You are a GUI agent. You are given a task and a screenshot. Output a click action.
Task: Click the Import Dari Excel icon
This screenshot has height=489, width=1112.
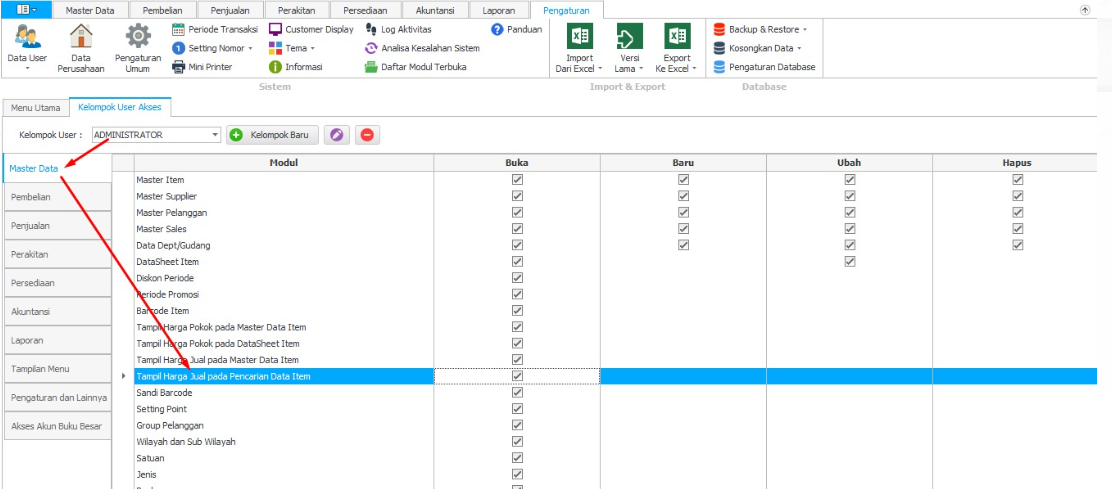click(x=579, y=39)
